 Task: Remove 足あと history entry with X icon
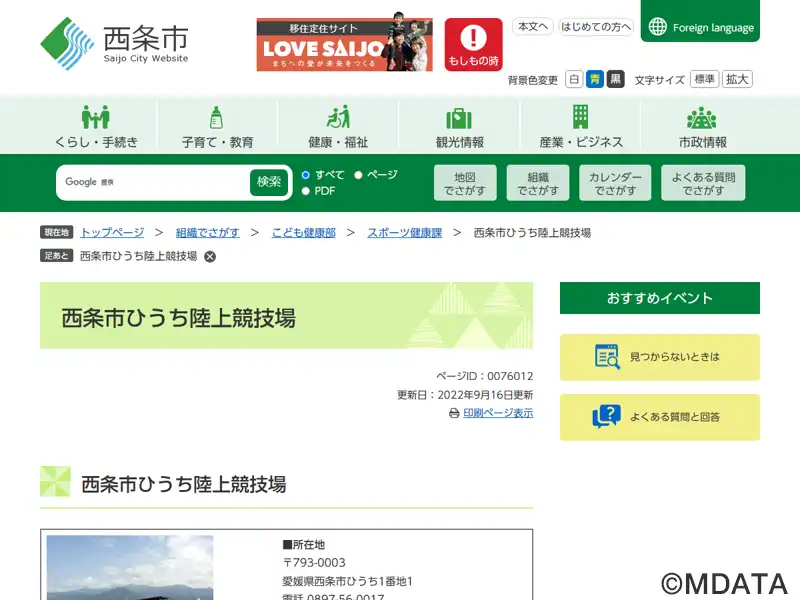click(210, 256)
